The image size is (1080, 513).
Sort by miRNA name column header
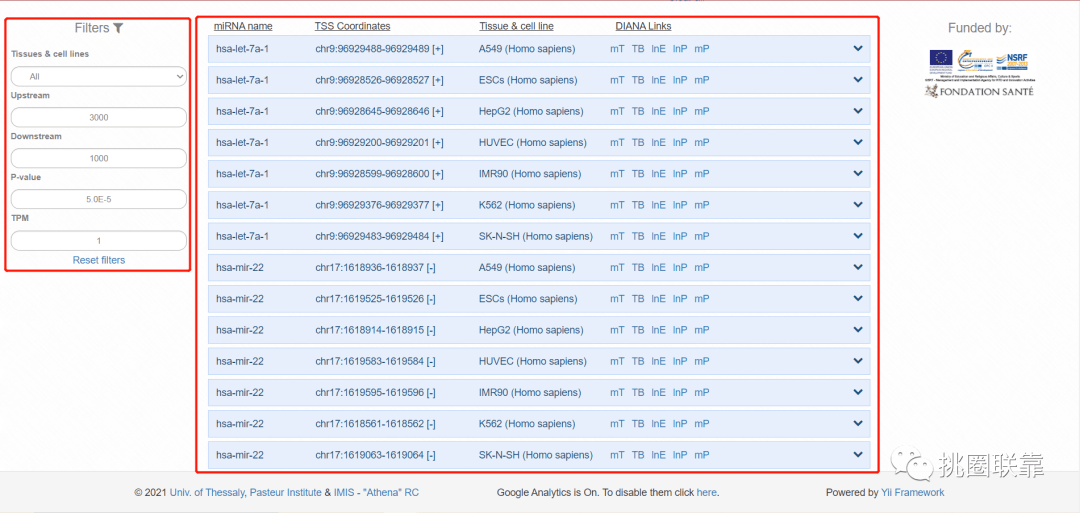243,26
